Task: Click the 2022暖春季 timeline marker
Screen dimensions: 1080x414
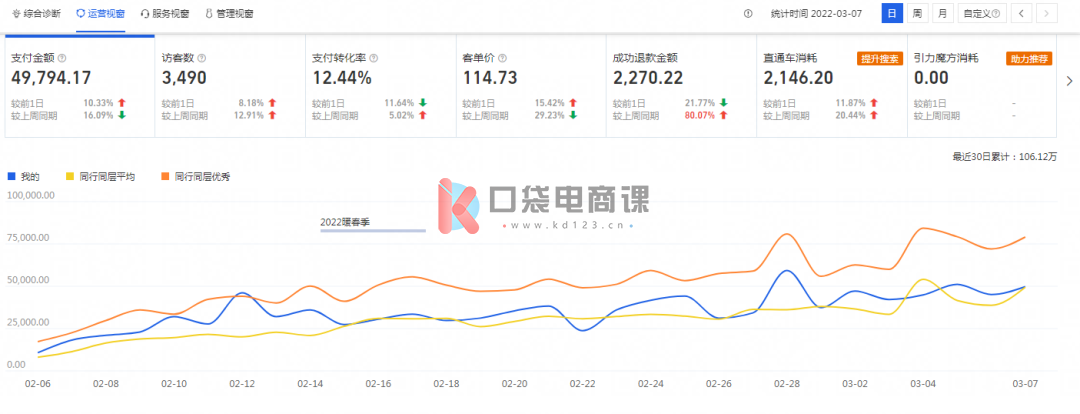Action: tap(346, 222)
